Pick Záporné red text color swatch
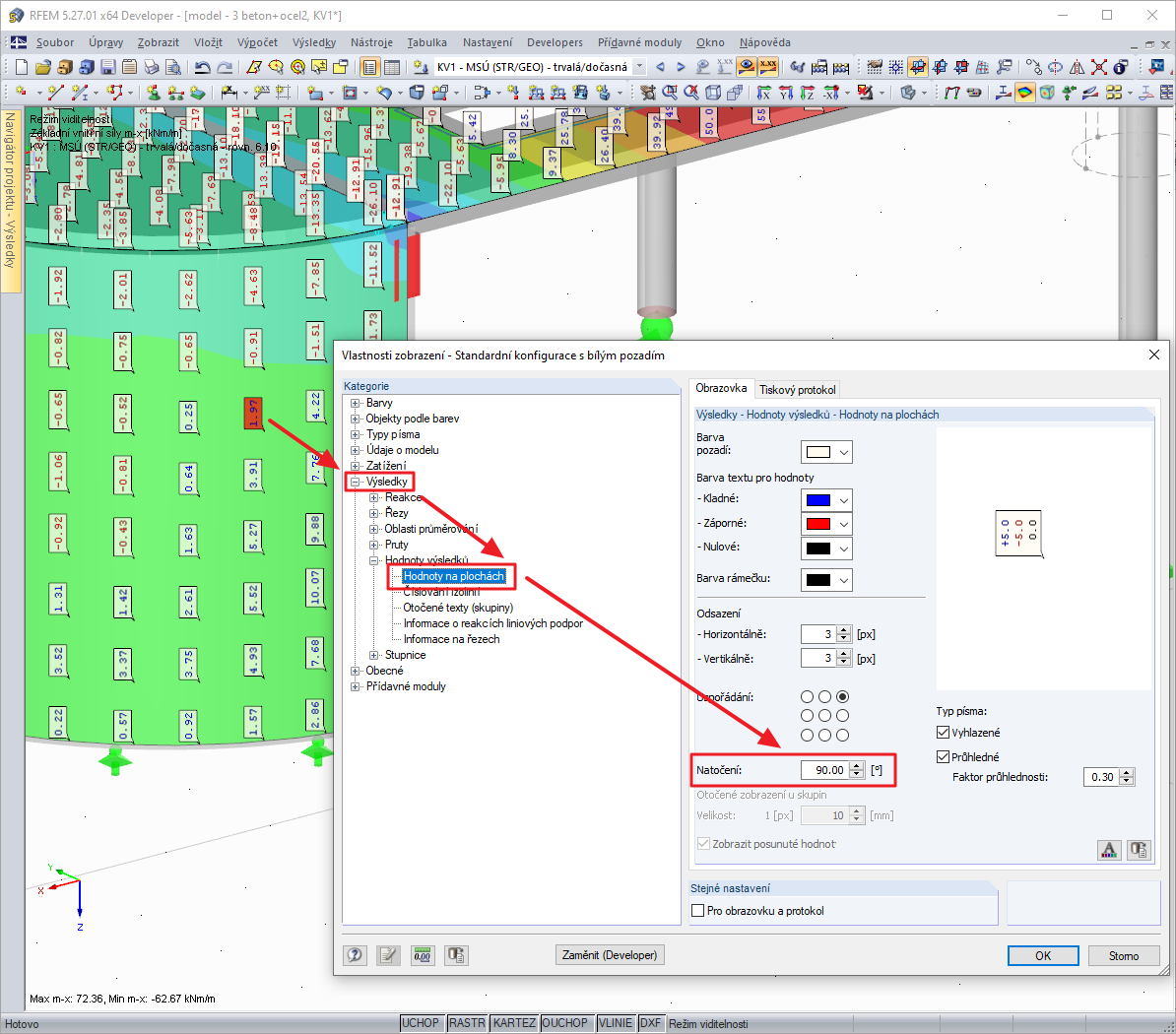This screenshot has height=1034, width=1176. (818, 524)
